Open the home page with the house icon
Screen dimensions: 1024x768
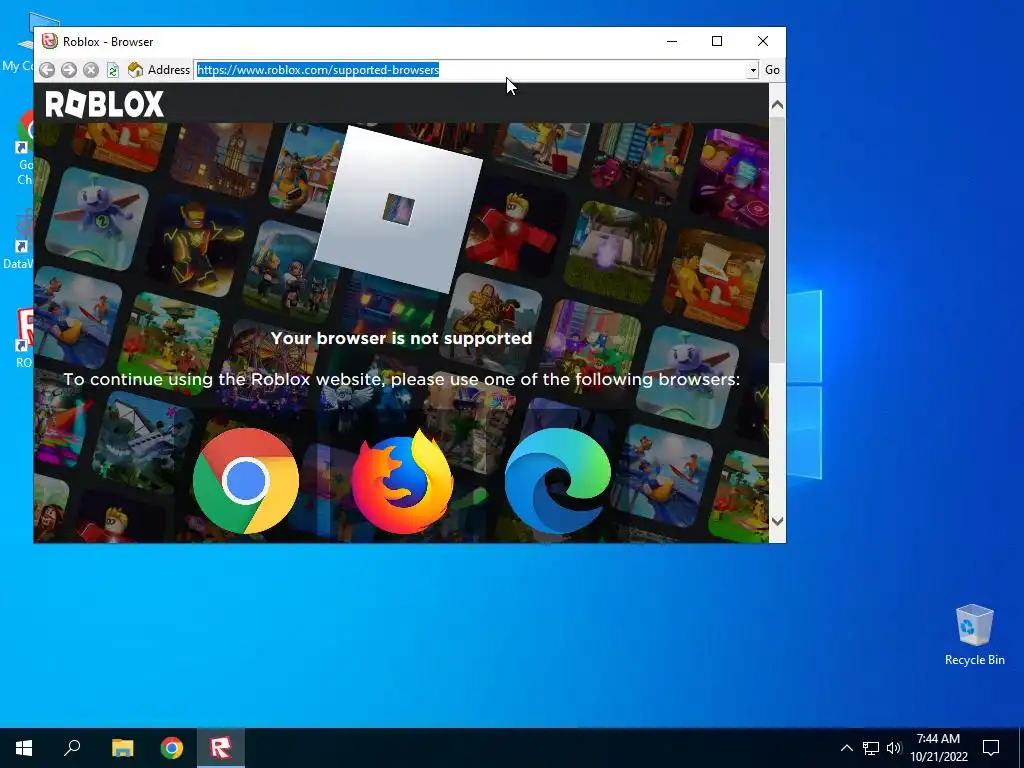tap(135, 70)
